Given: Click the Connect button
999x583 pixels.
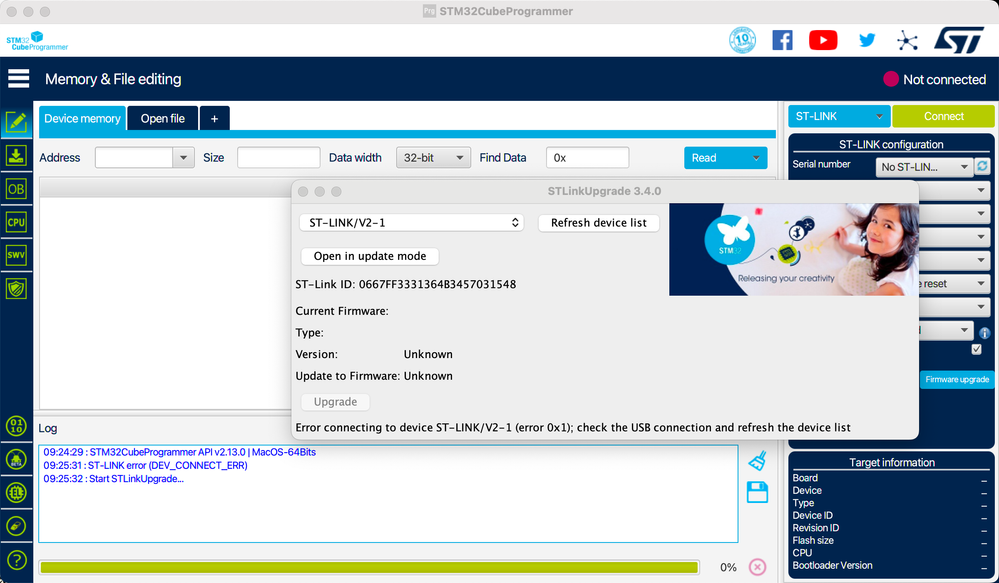Looking at the screenshot, I should pos(944,116).
